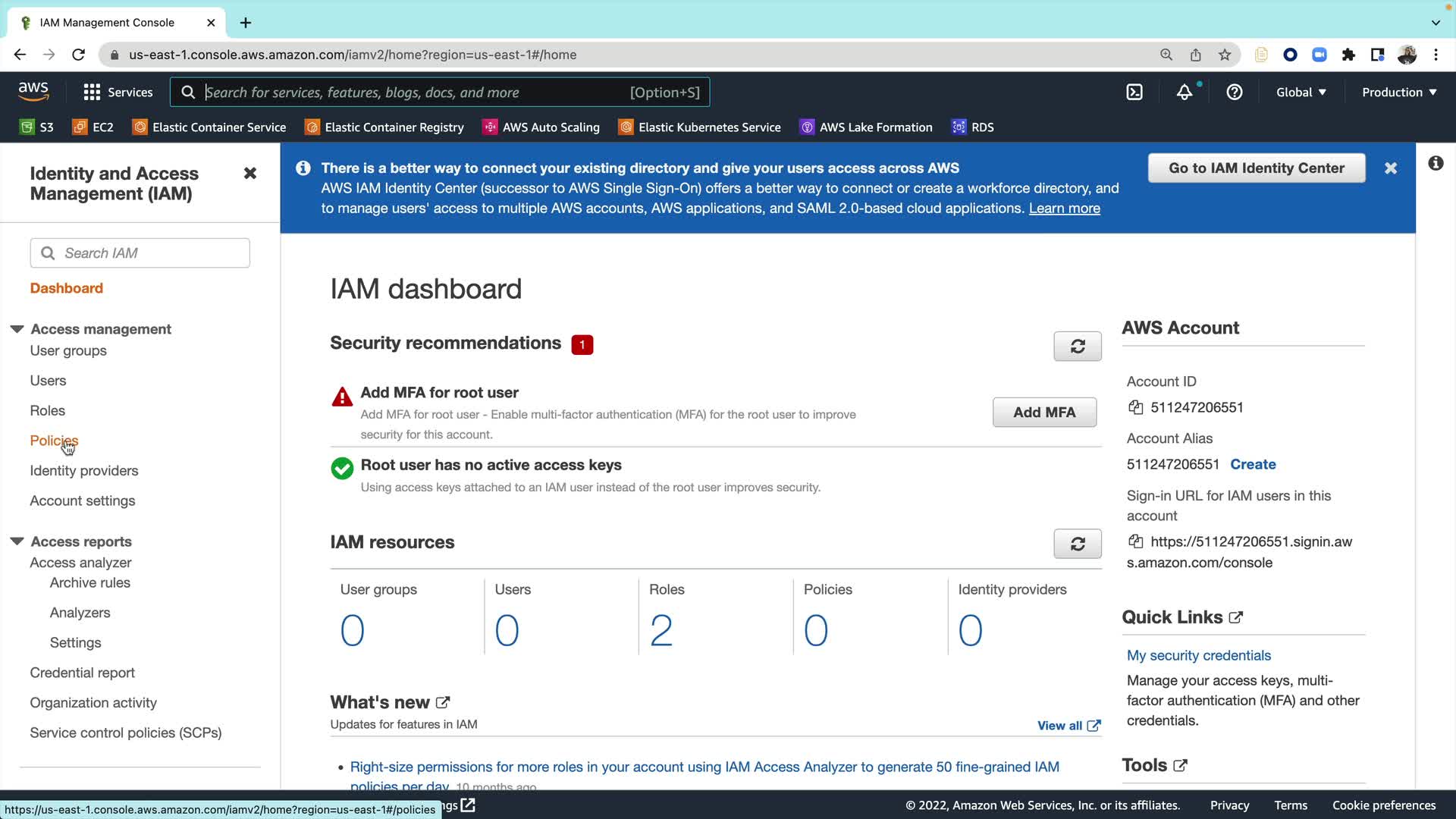Click the Add MFA button
This screenshot has height=819, width=1456.
(1044, 413)
